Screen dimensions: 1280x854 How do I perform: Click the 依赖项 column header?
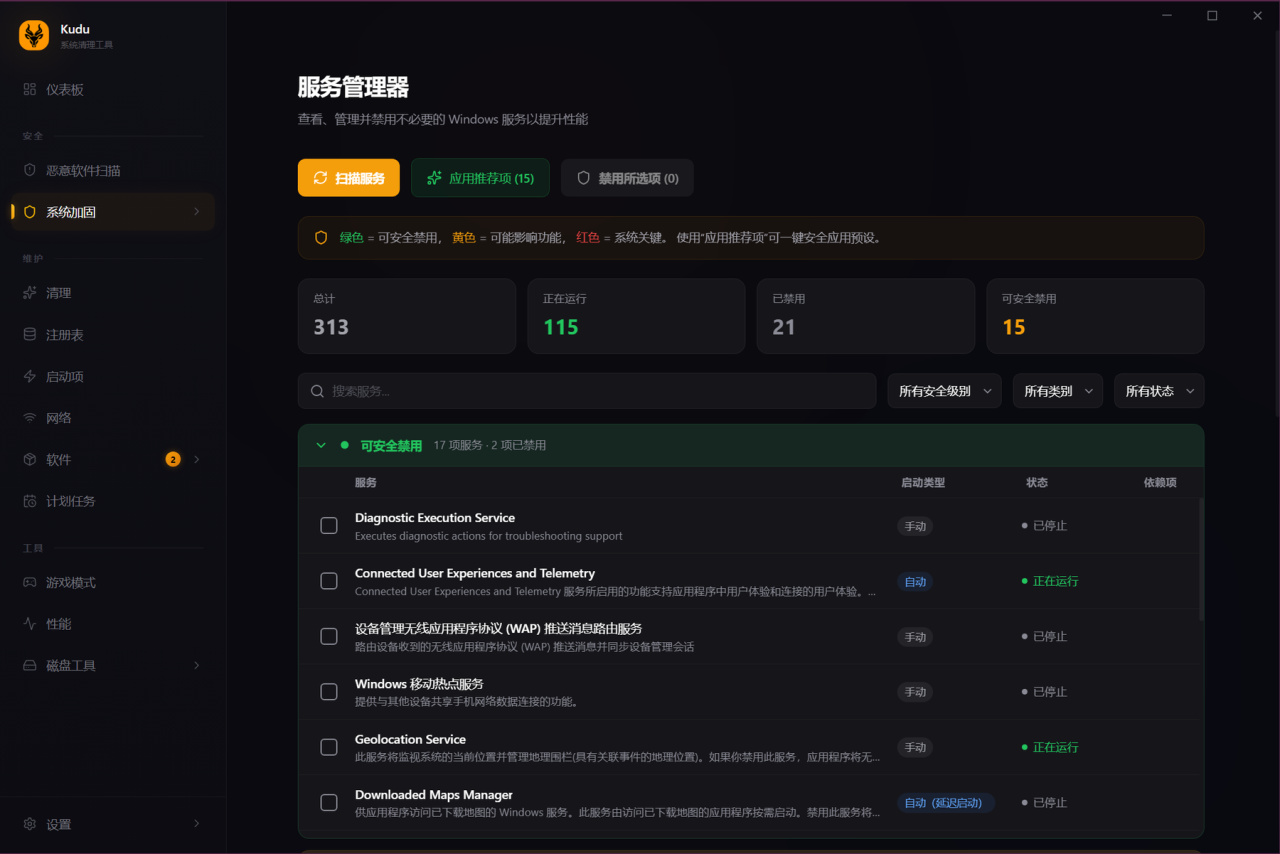[x=1160, y=483]
